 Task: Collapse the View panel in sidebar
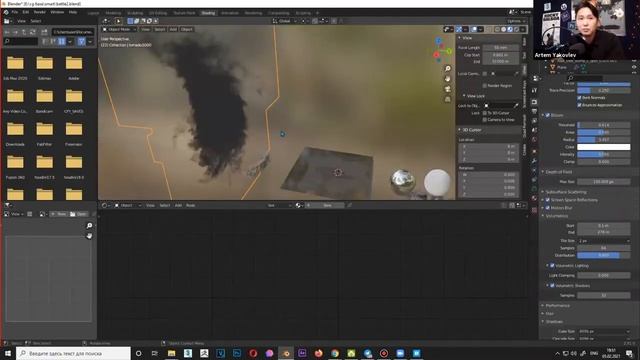[460, 38]
